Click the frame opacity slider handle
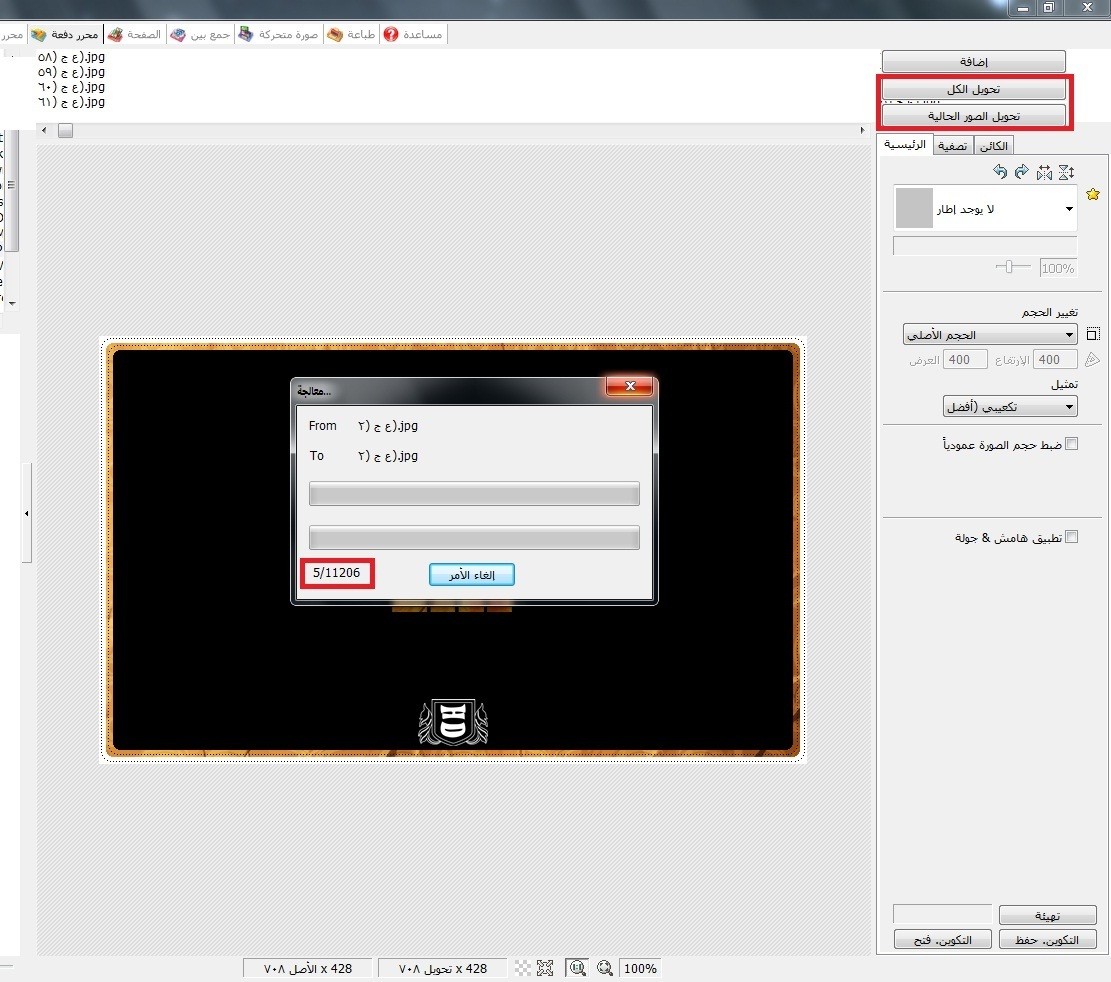Viewport: 1111px width, 982px height. pyautogui.click(x=1011, y=266)
